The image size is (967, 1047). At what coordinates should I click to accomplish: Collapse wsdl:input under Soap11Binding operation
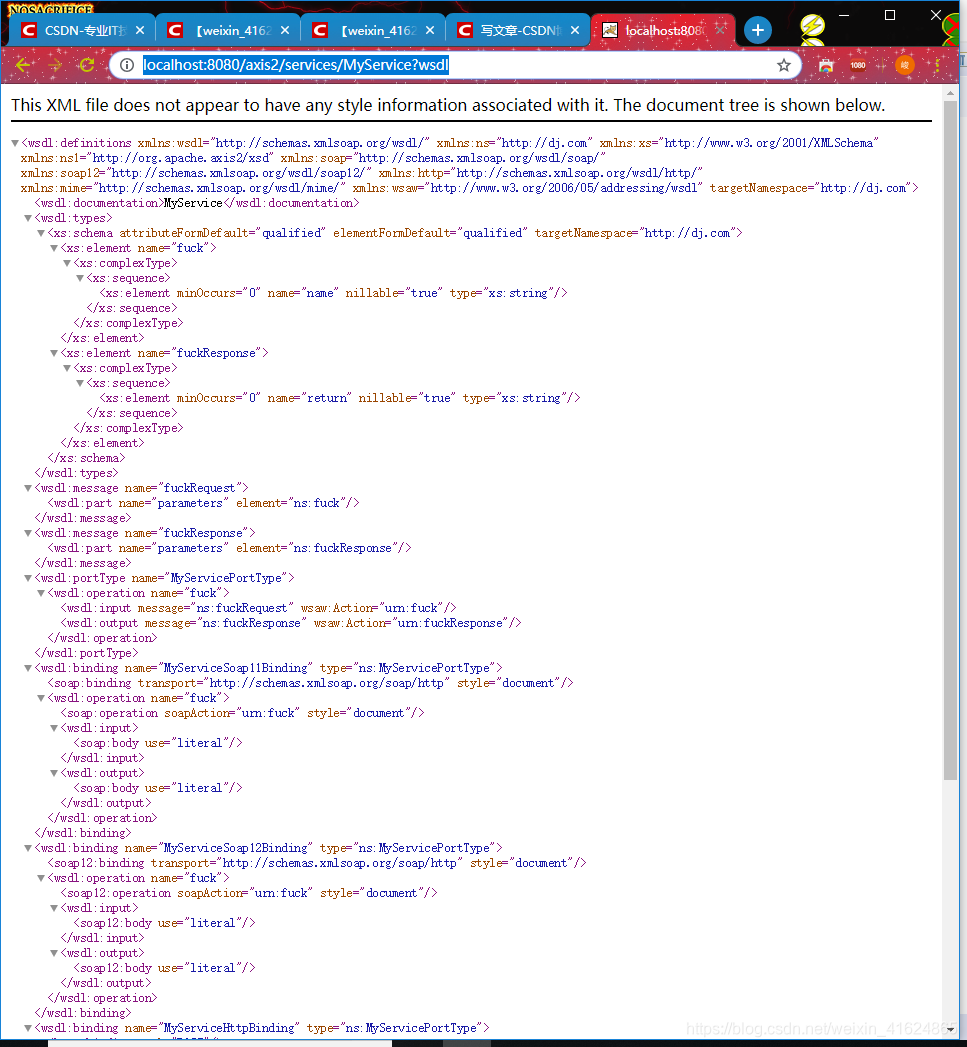54,728
